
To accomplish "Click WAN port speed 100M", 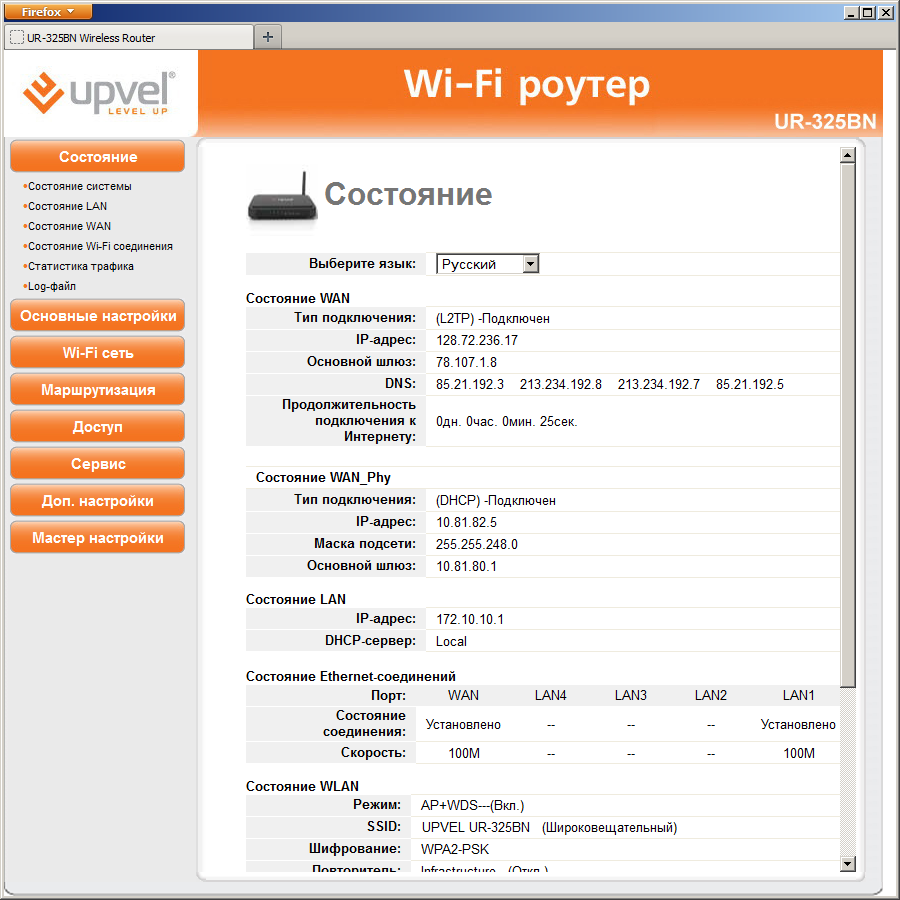I will (x=464, y=753).
